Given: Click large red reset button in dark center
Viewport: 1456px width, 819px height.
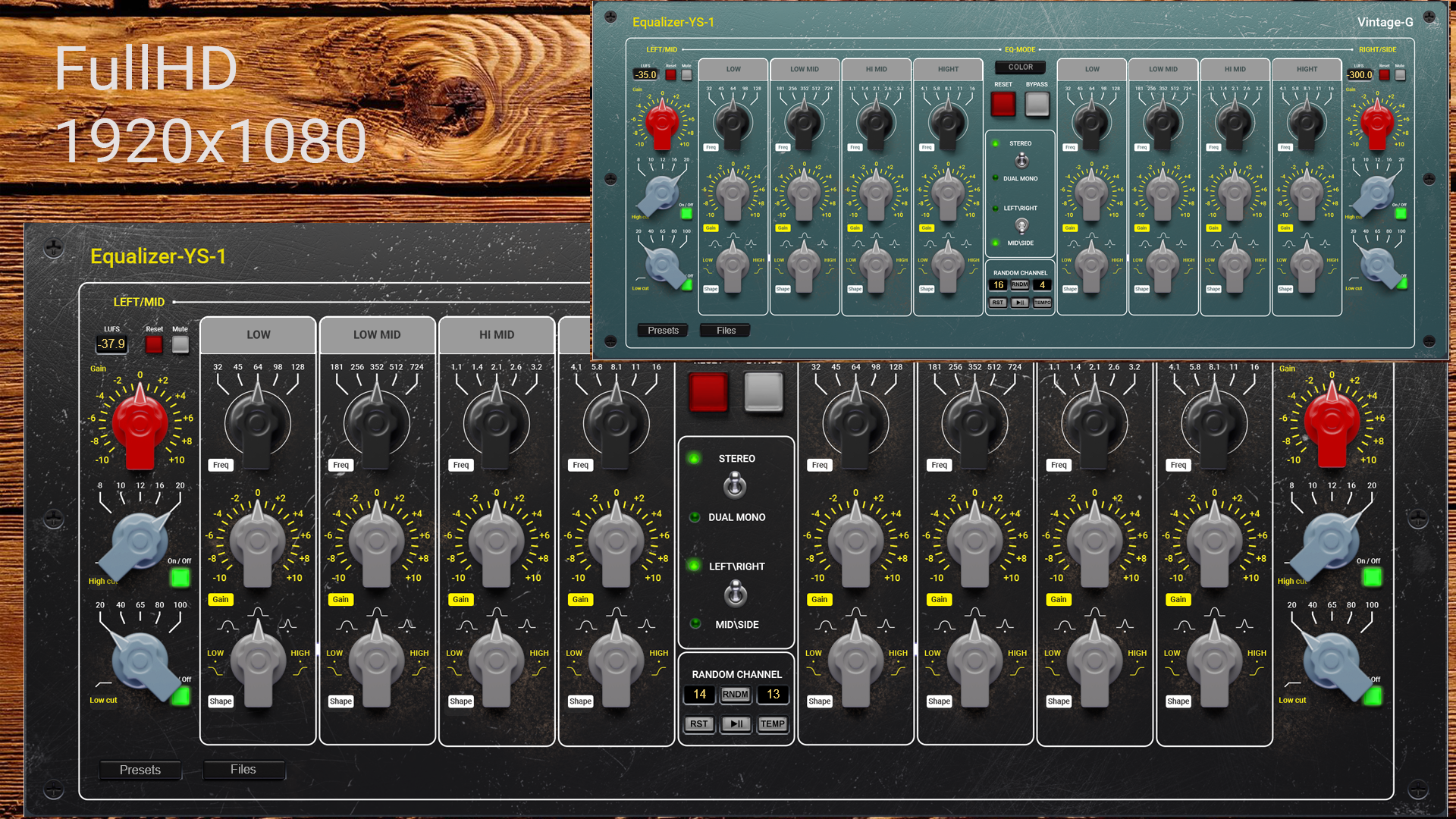Looking at the screenshot, I should point(708,392).
